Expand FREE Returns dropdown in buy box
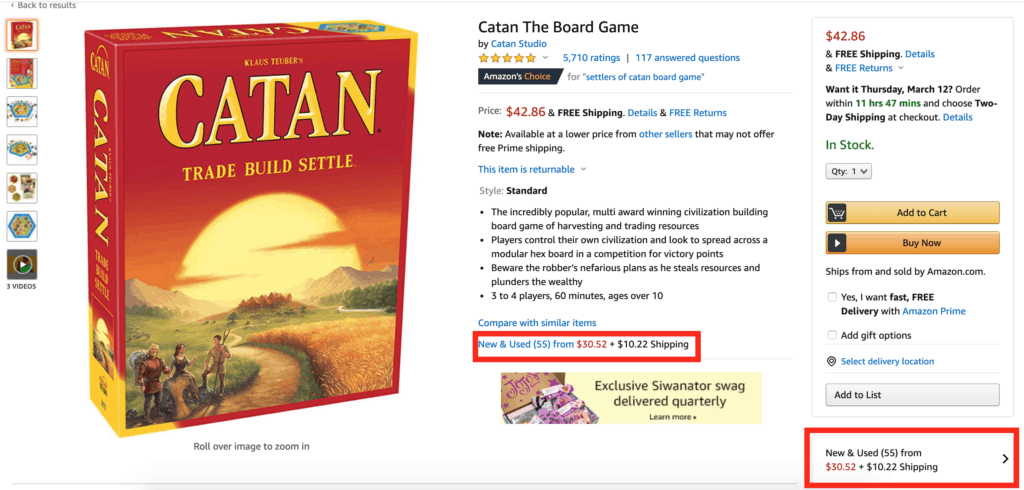The image size is (1024, 490). (x=901, y=68)
